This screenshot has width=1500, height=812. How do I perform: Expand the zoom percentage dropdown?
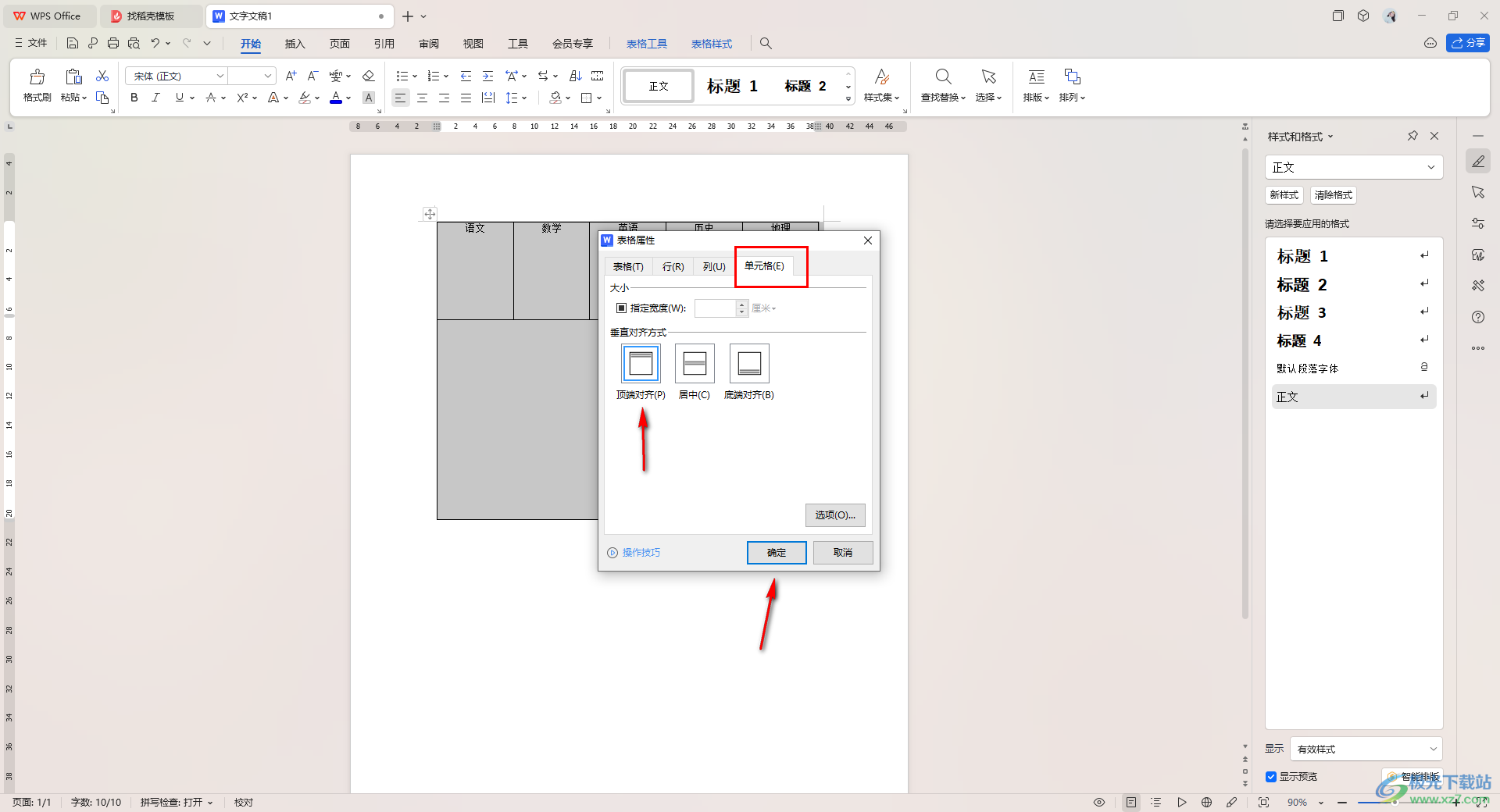tap(1321, 803)
